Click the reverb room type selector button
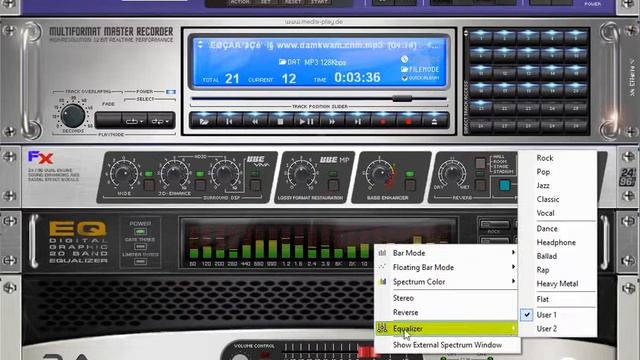Screen dimensions: 640x360 [480, 164]
